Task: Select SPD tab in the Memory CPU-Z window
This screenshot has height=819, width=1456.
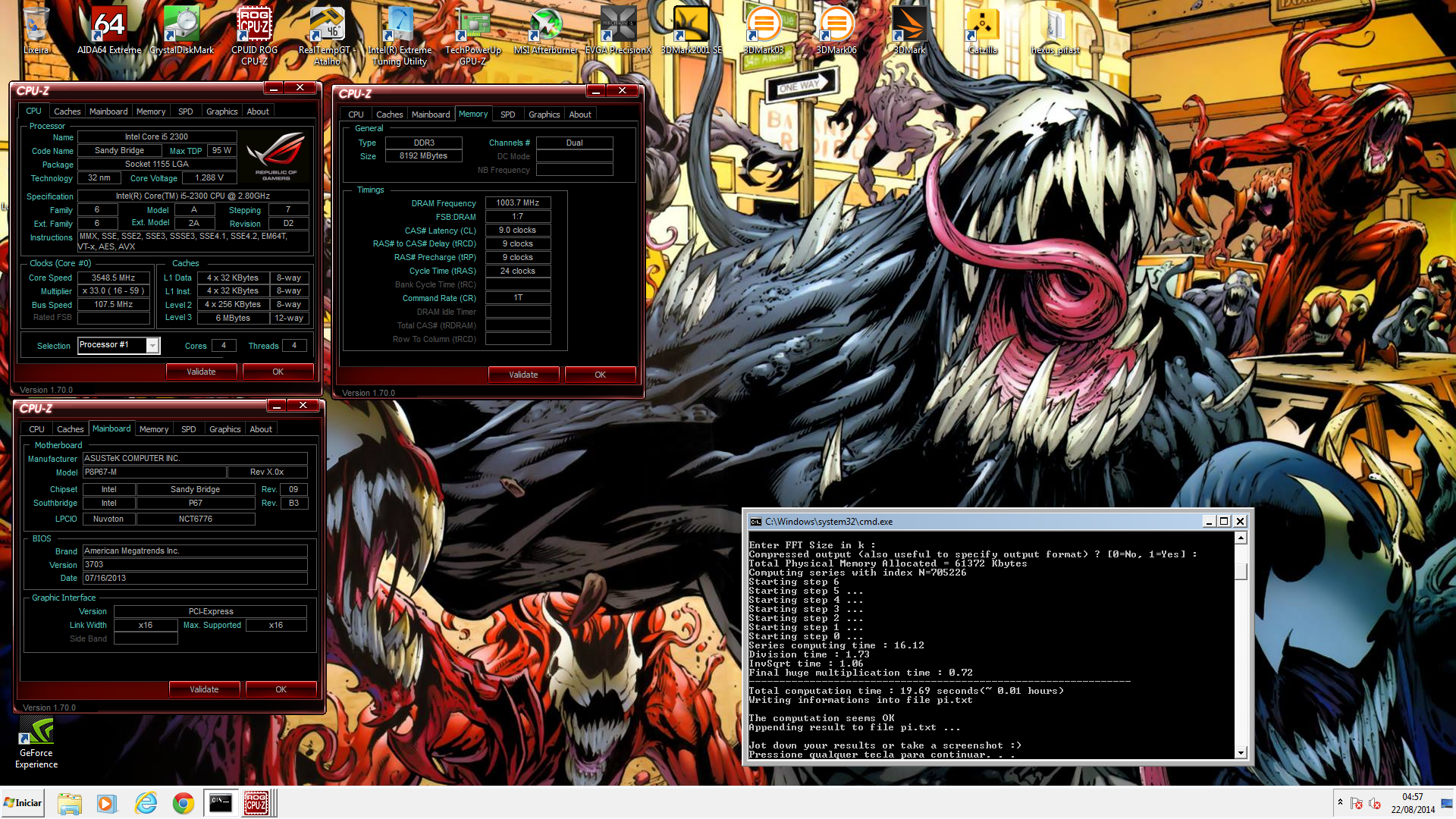Action: [508, 115]
